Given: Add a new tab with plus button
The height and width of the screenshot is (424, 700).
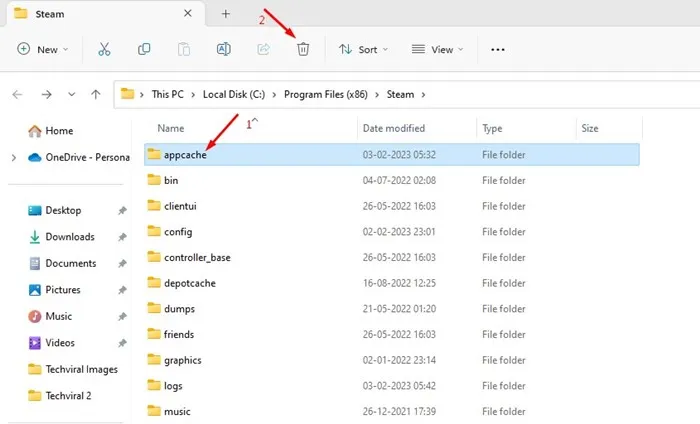Looking at the screenshot, I should pos(225,14).
